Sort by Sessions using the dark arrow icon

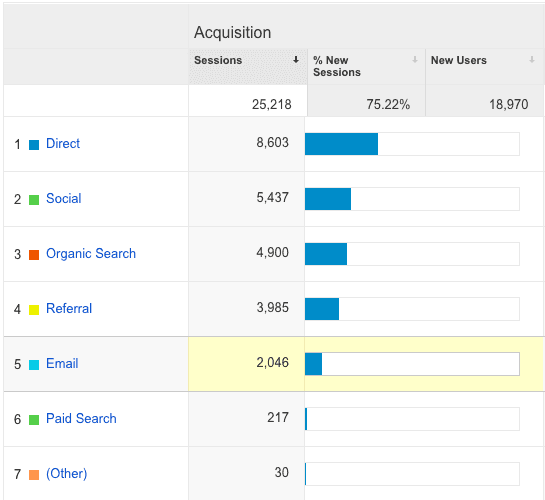click(x=296, y=60)
